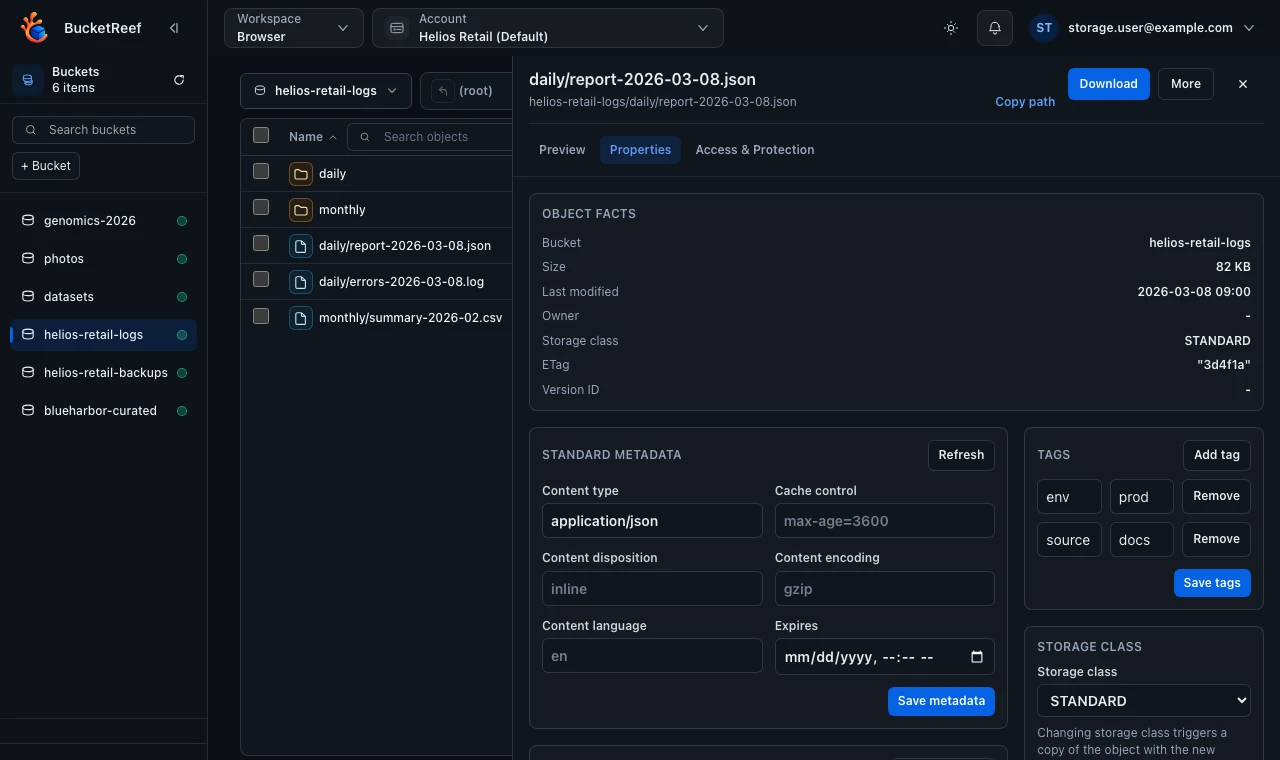Switch to the Preview tab
The width and height of the screenshot is (1280, 760).
pos(562,150)
